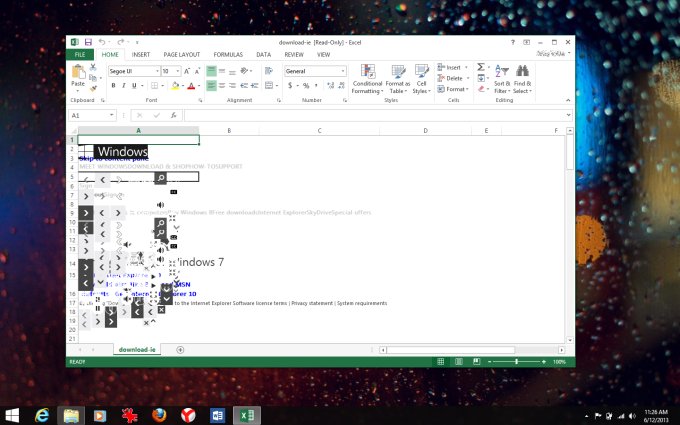Image resolution: width=680 pixels, height=425 pixels.
Task: Switch to the VIEW tab
Action: 324,55
